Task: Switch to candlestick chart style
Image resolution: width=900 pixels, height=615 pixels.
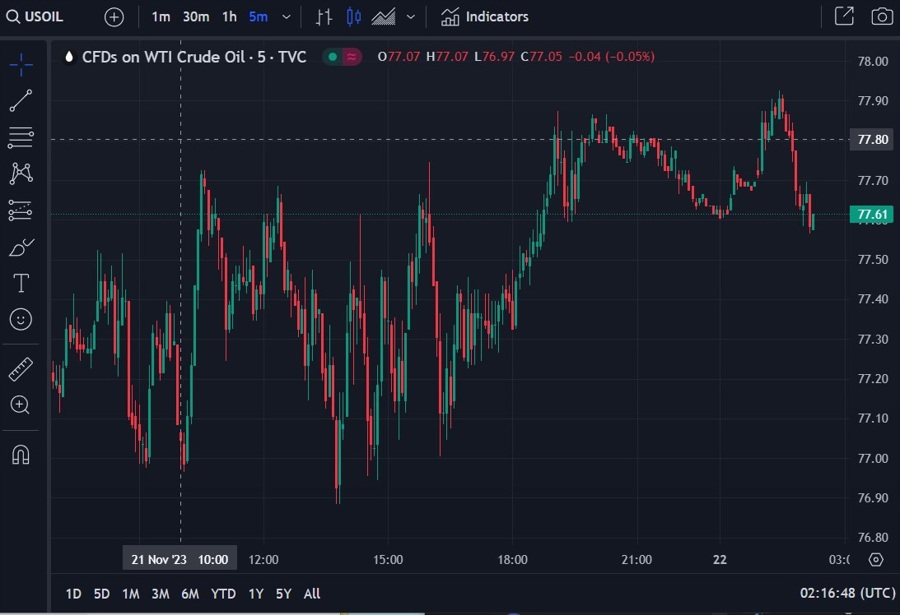Action: point(354,17)
